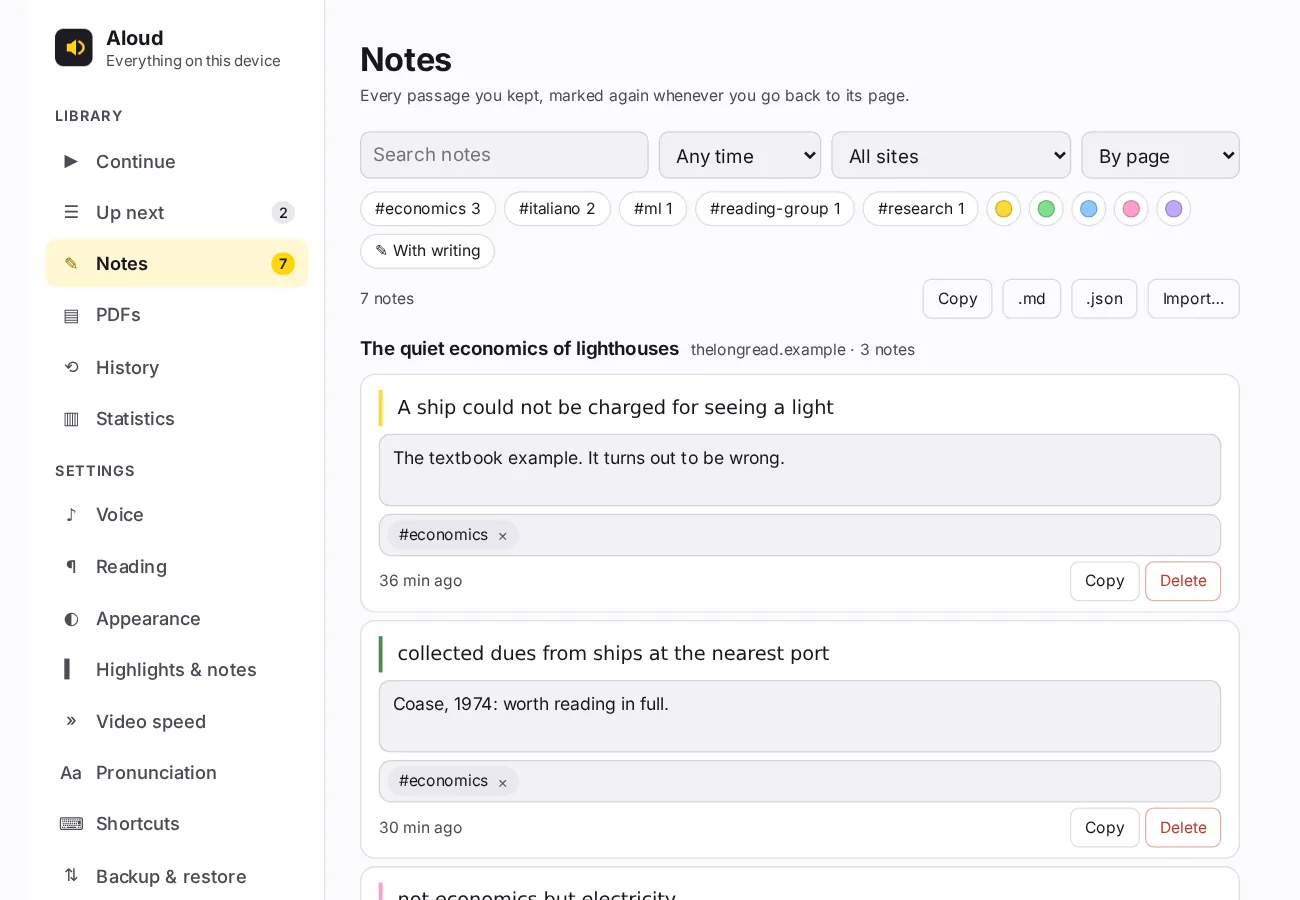Remove #economics tag from lighthouse light note
The height and width of the screenshot is (900, 1300).
click(x=503, y=536)
